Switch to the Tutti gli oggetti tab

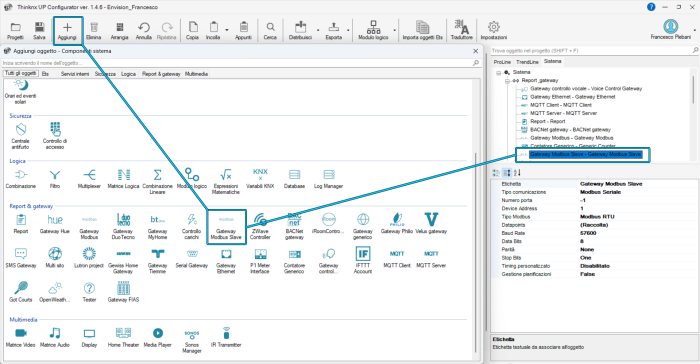(21, 73)
